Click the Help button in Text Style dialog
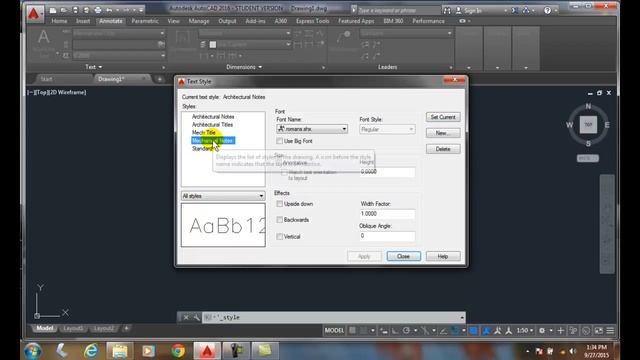Image resolution: width=640 pixels, height=360 pixels. pos(443,256)
